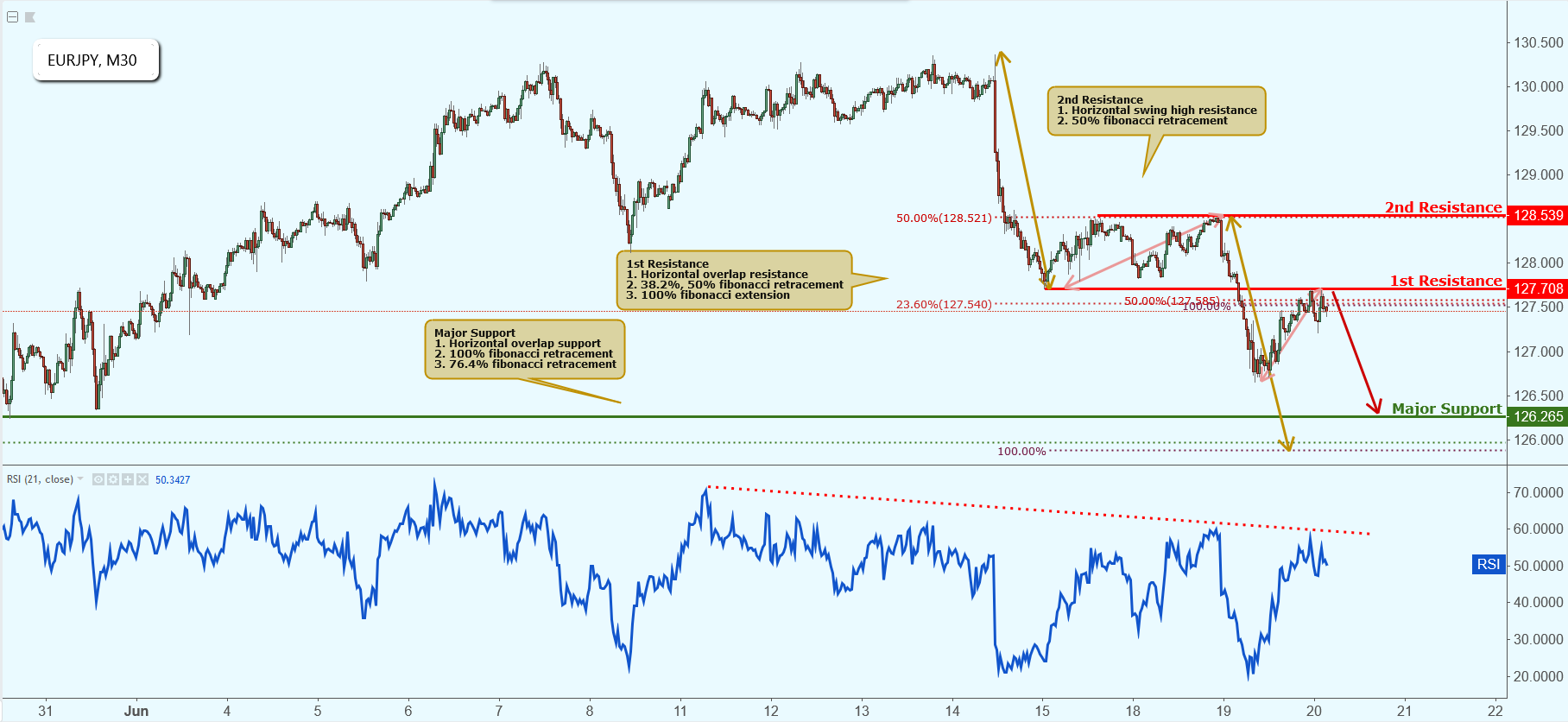Click date 20 on the time axis

click(1314, 711)
